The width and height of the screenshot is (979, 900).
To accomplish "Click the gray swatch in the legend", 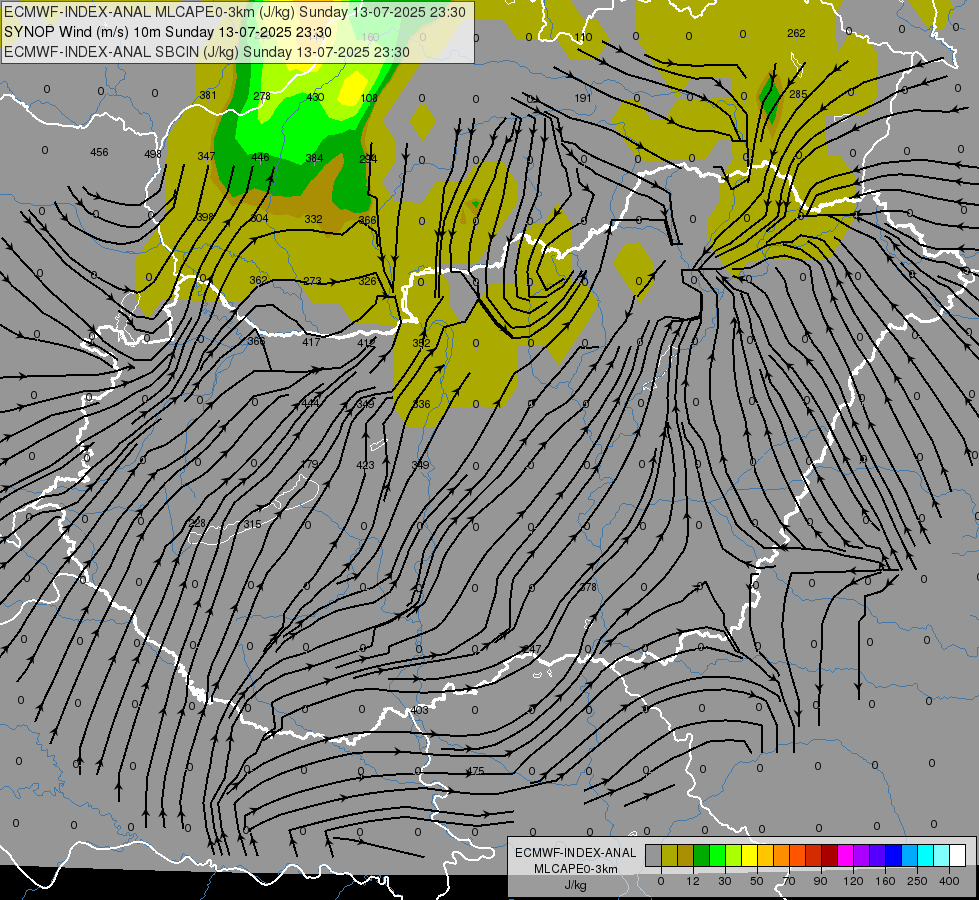I will (x=653, y=856).
